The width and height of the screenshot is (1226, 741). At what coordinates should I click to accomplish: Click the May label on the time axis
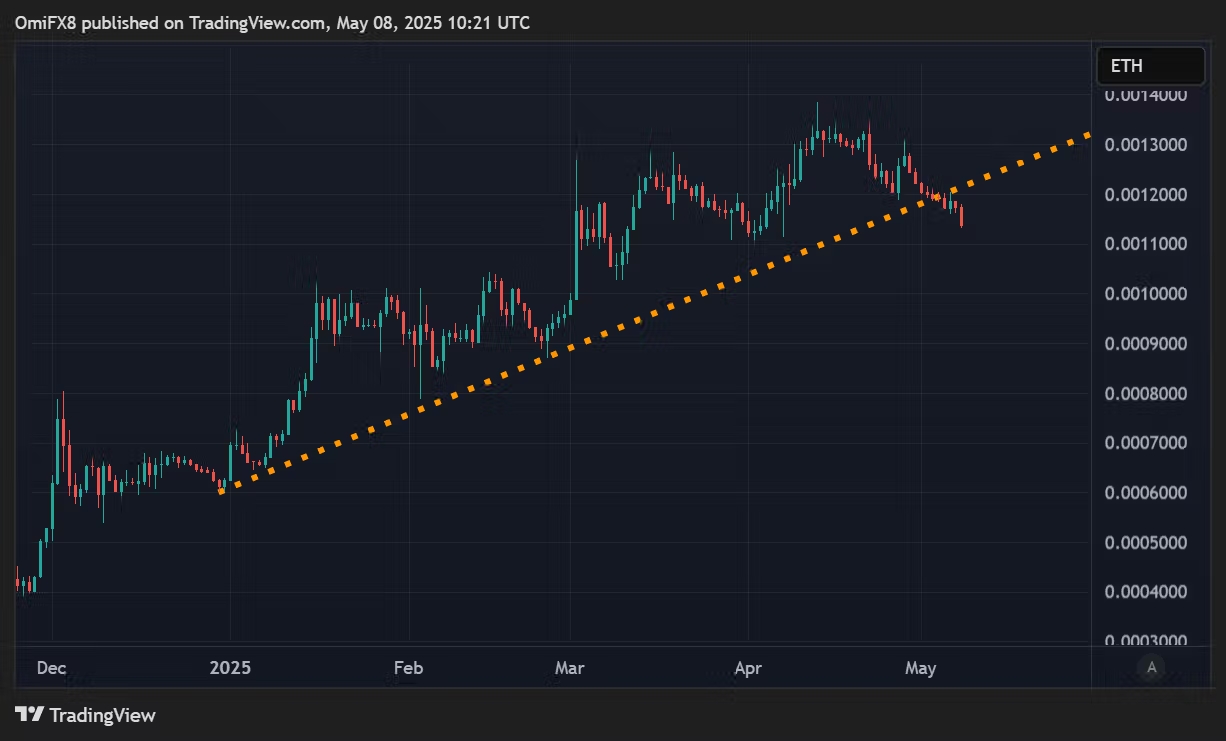pyautogui.click(x=920, y=667)
